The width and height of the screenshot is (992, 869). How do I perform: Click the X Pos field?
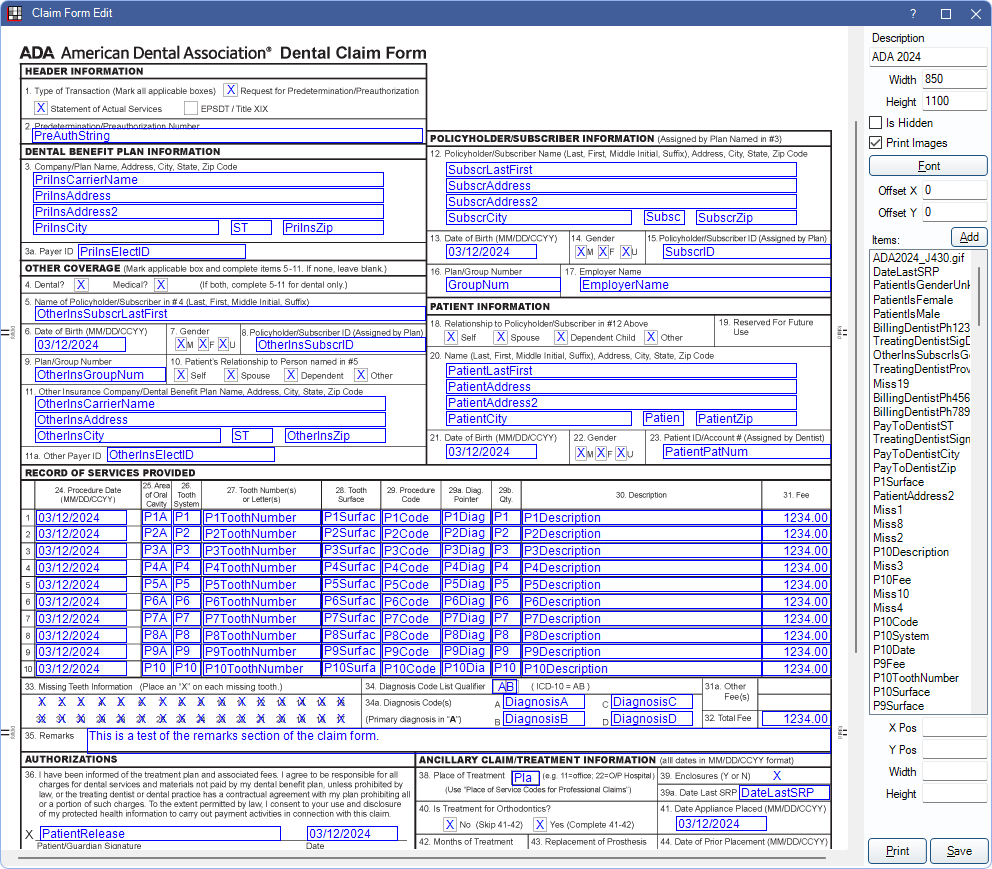click(955, 728)
